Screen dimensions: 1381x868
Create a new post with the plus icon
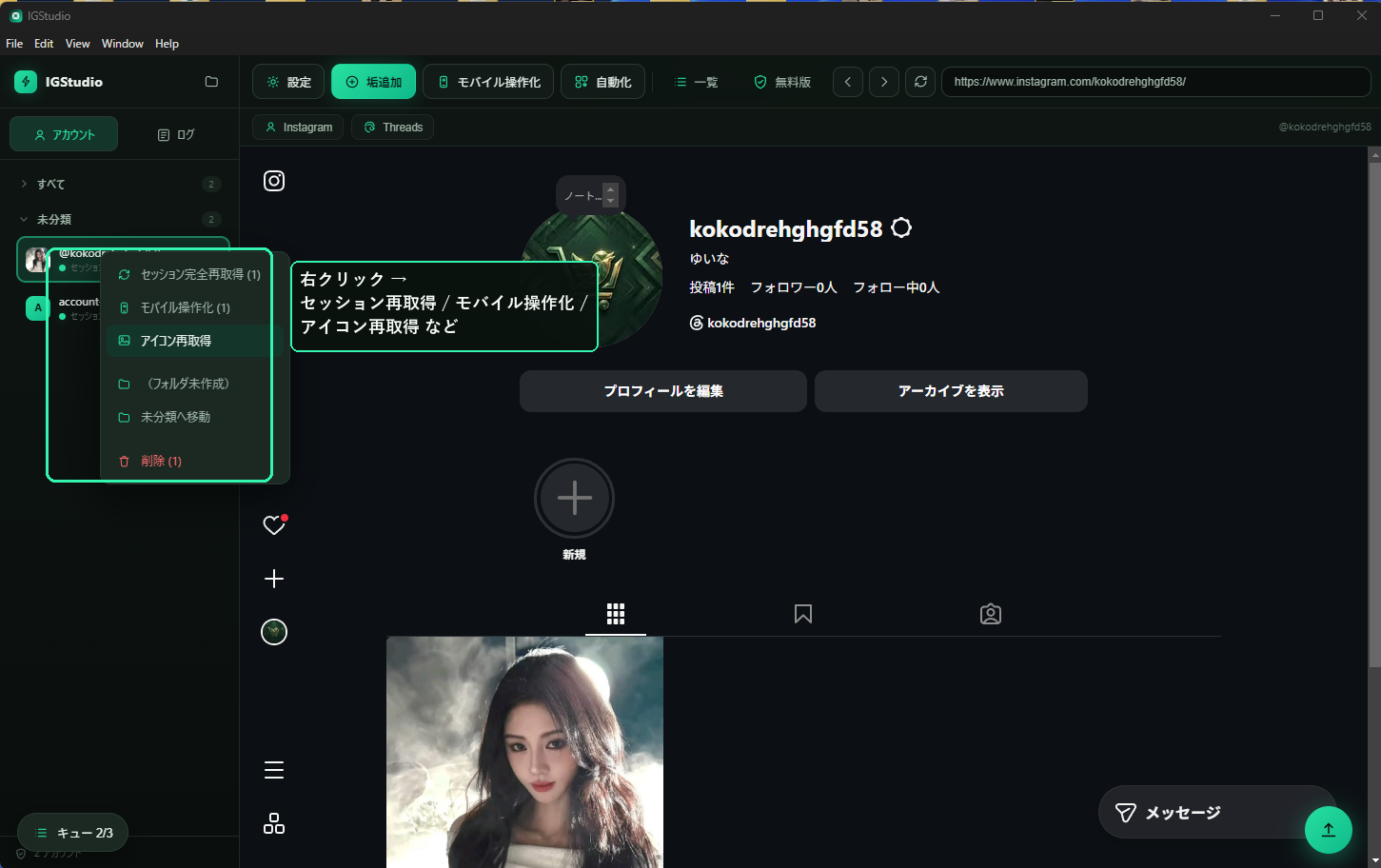(274, 579)
